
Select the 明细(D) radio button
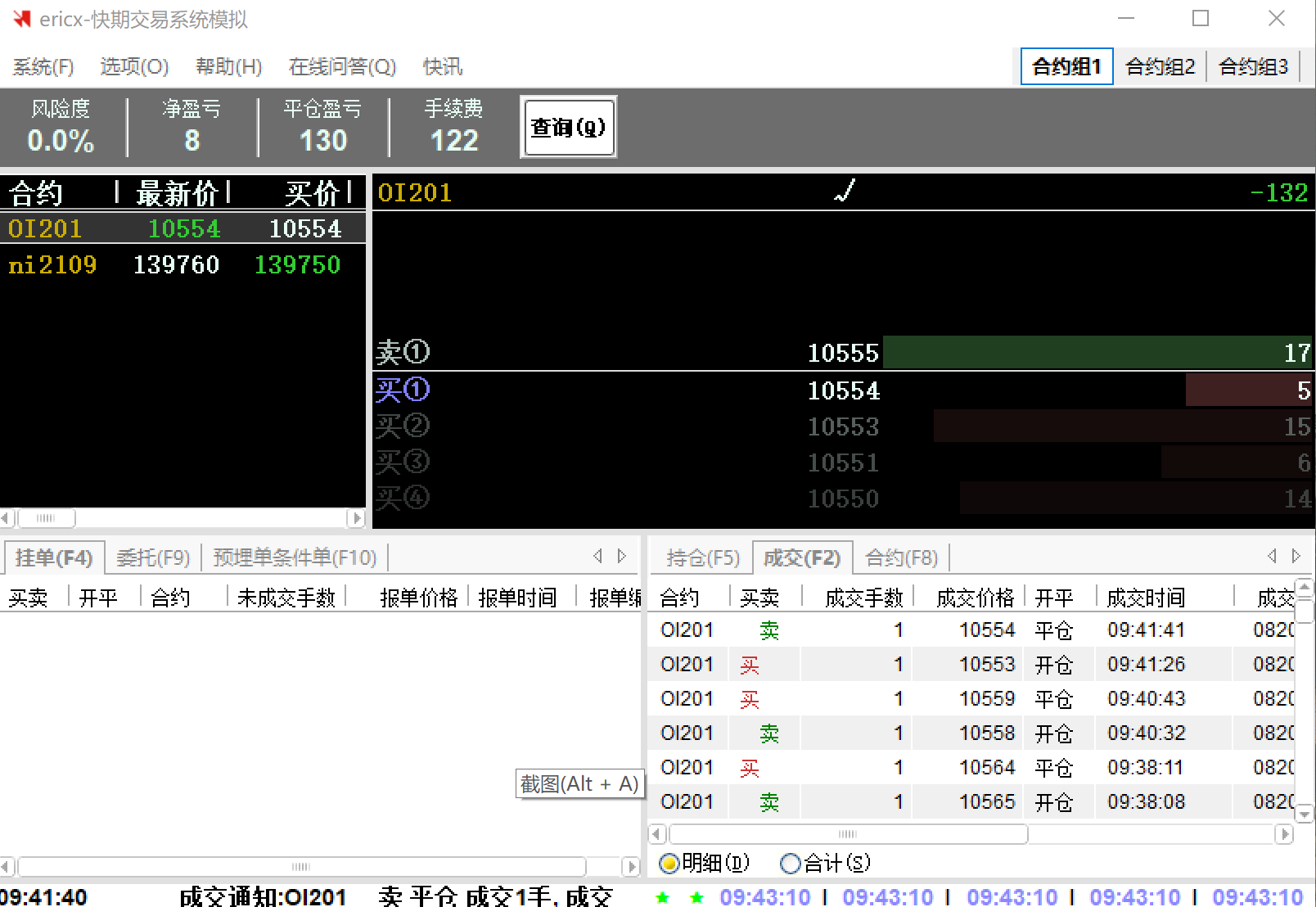pyautogui.click(x=669, y=863)
